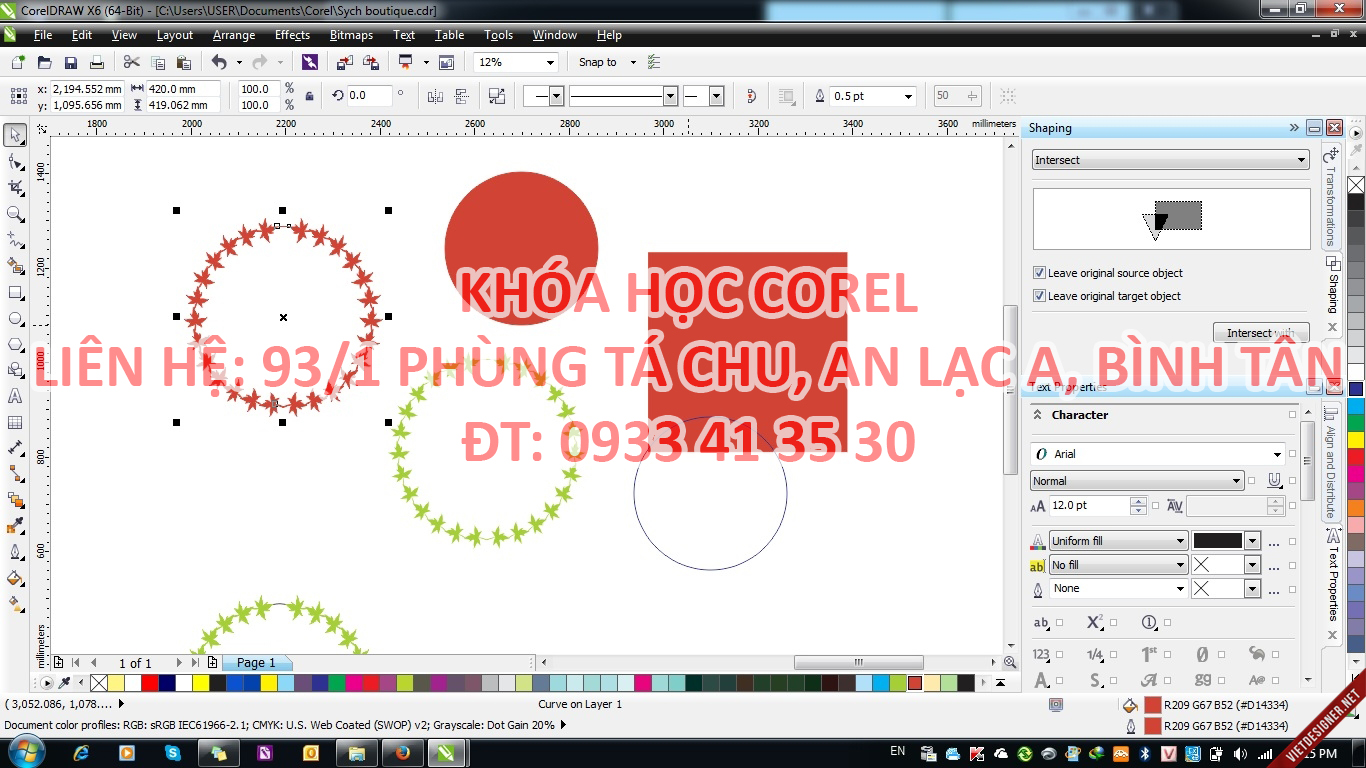Open the Outline Pen tool flyout
The image size is (1366, 768).
point(15,552)
